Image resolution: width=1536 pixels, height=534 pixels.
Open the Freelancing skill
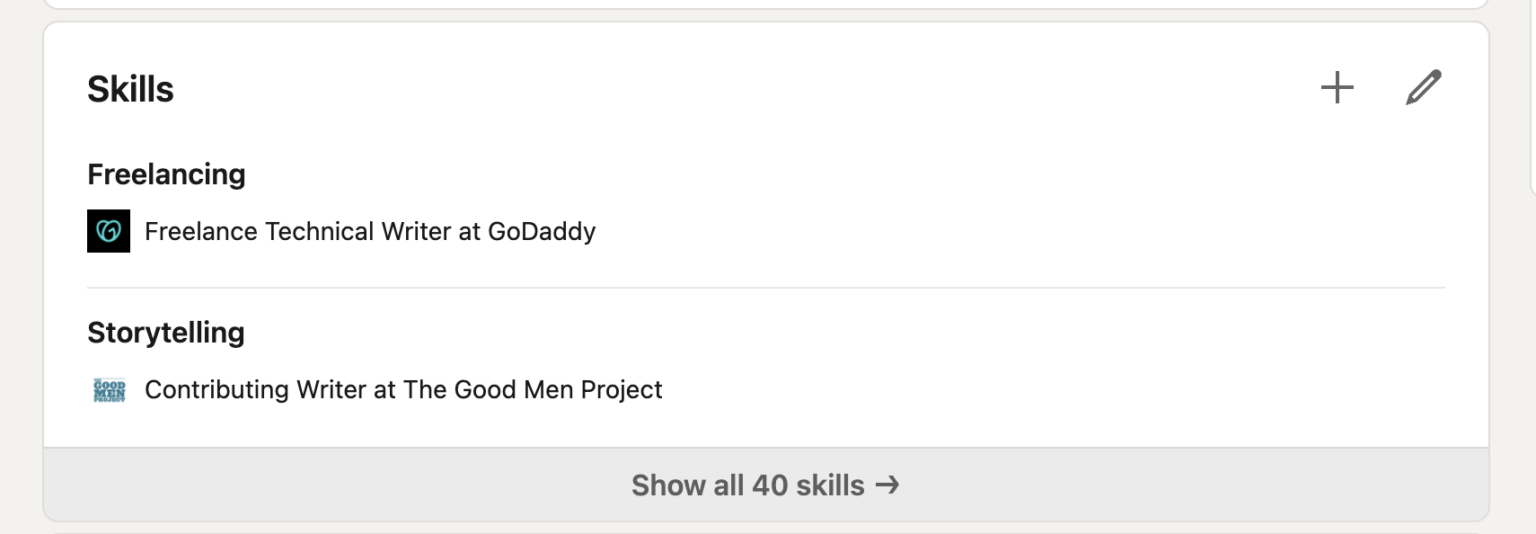tap(166, 174)
